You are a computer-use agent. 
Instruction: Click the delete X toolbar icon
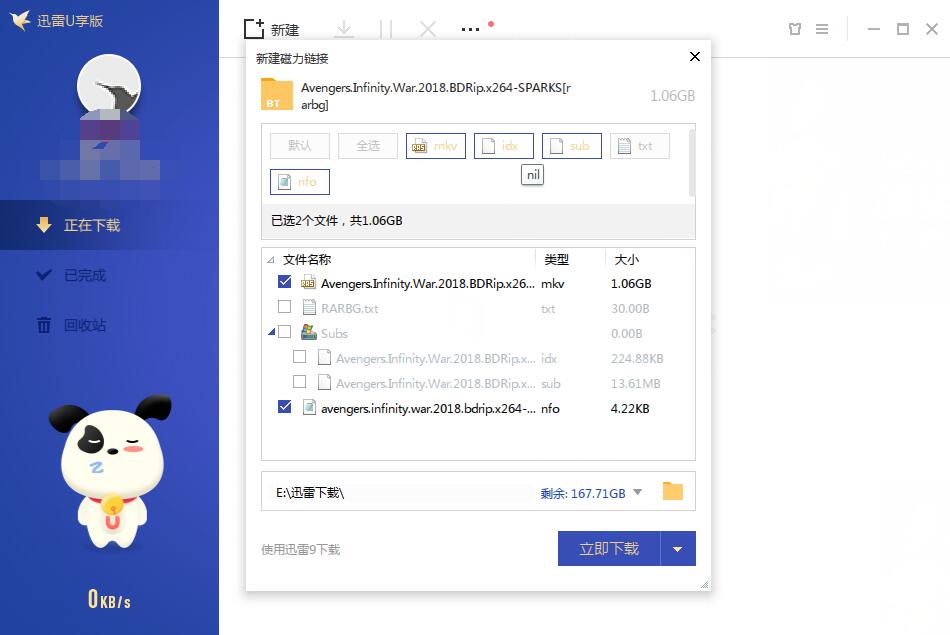[x=428, y=28]
